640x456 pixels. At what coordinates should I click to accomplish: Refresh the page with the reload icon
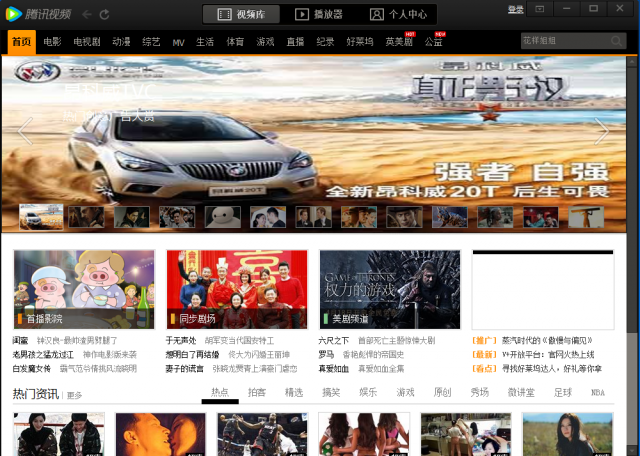[x=104, y=15]
